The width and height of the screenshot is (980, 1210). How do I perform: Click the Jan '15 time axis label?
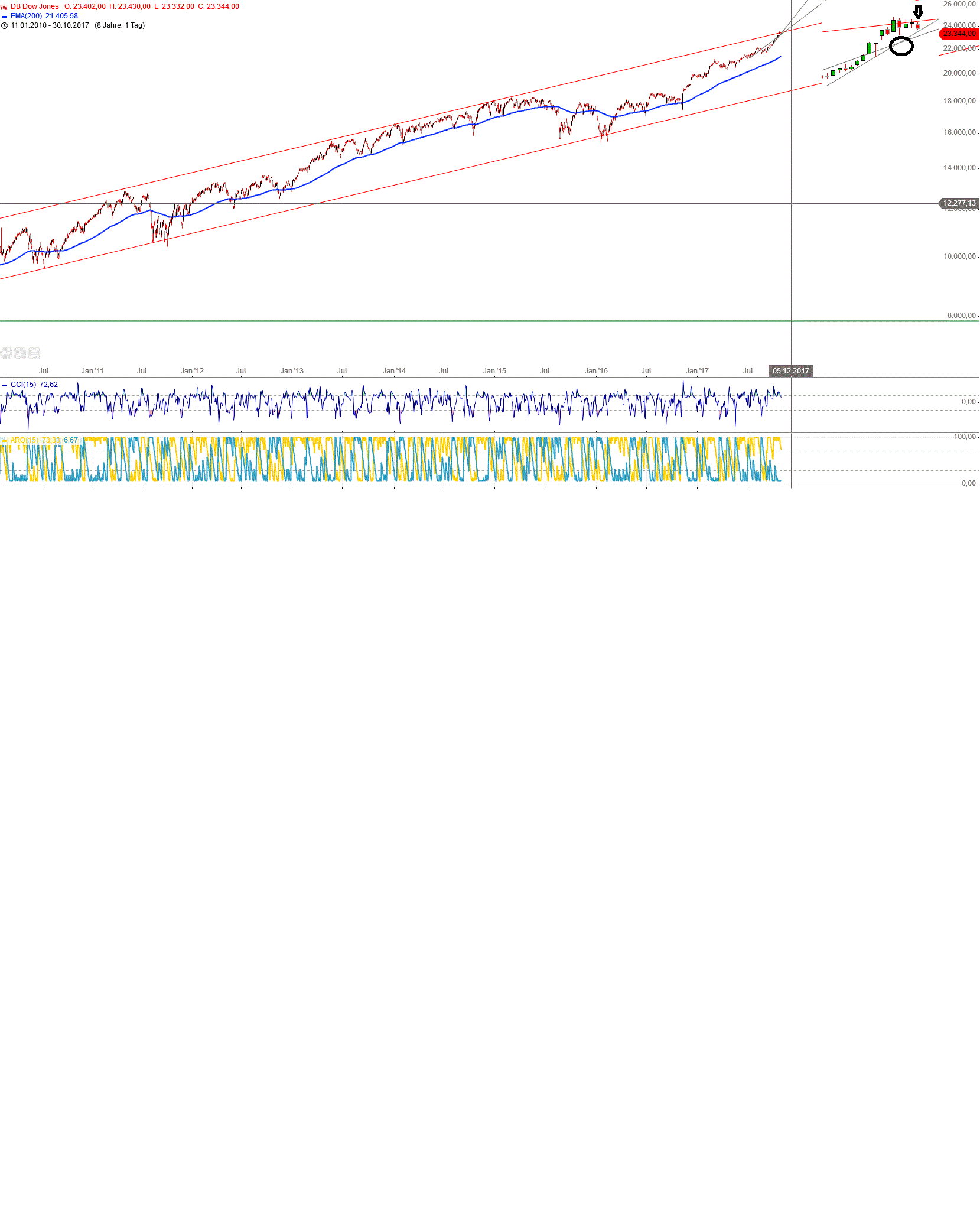point(494,371)
